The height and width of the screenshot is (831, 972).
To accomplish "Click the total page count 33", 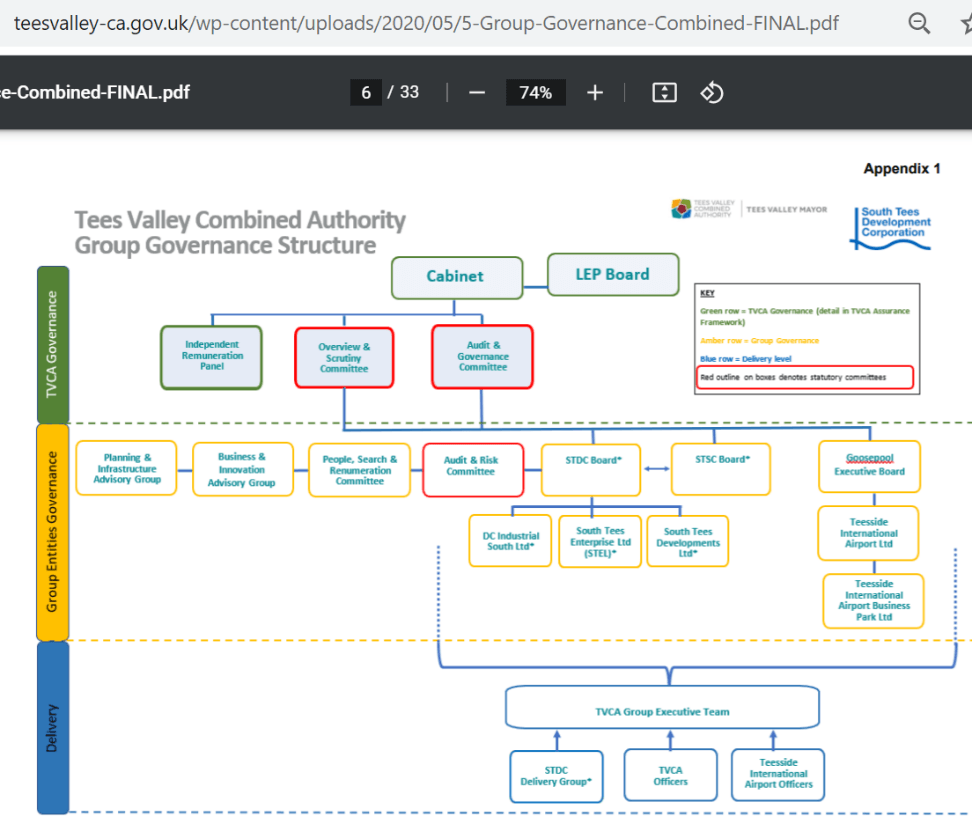I will click(409, 92).
